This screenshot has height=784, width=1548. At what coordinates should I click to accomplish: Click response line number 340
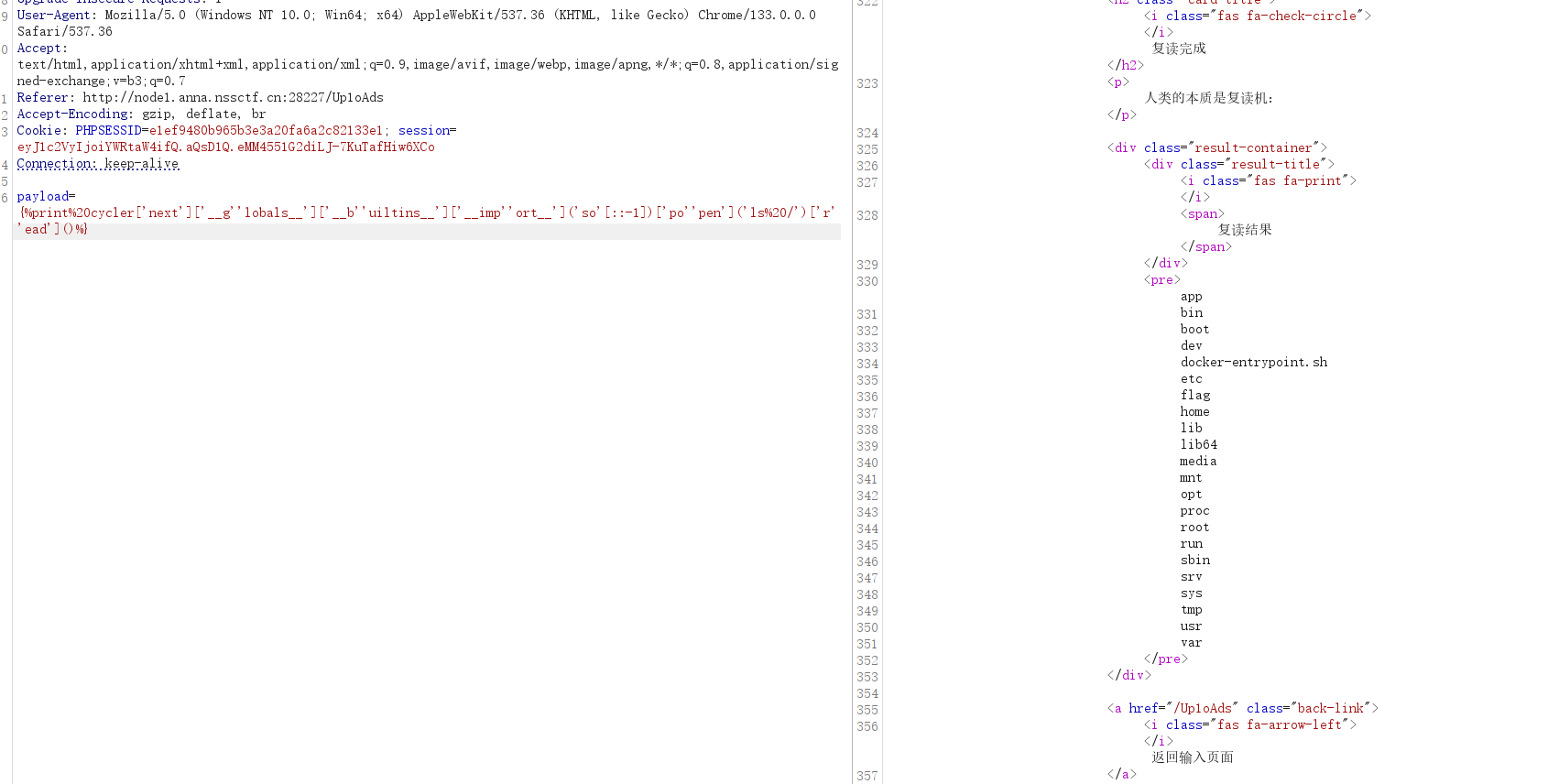(867, 463)
